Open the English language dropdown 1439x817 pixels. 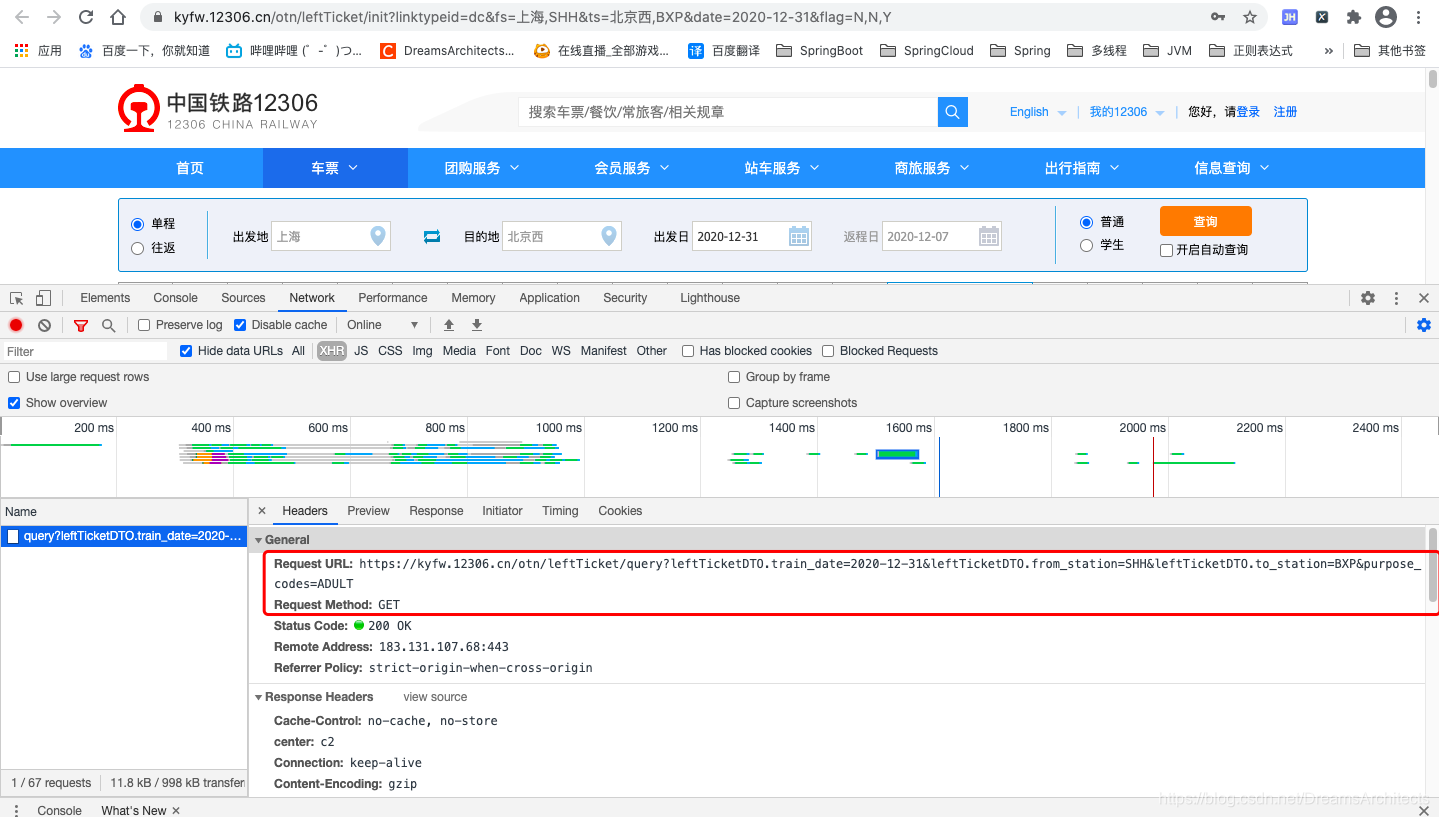(x=1038, y=112)
